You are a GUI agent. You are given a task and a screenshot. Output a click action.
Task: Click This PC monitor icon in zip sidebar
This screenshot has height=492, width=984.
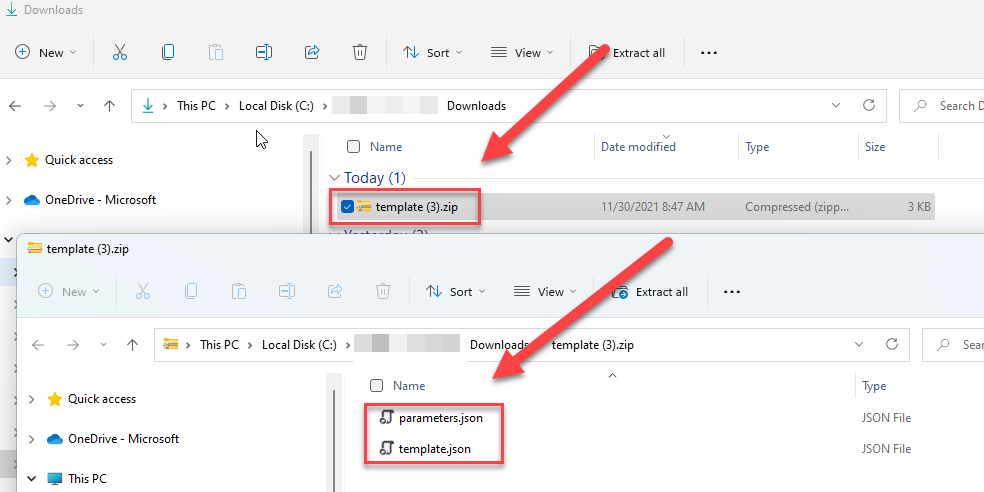(55, 478)
